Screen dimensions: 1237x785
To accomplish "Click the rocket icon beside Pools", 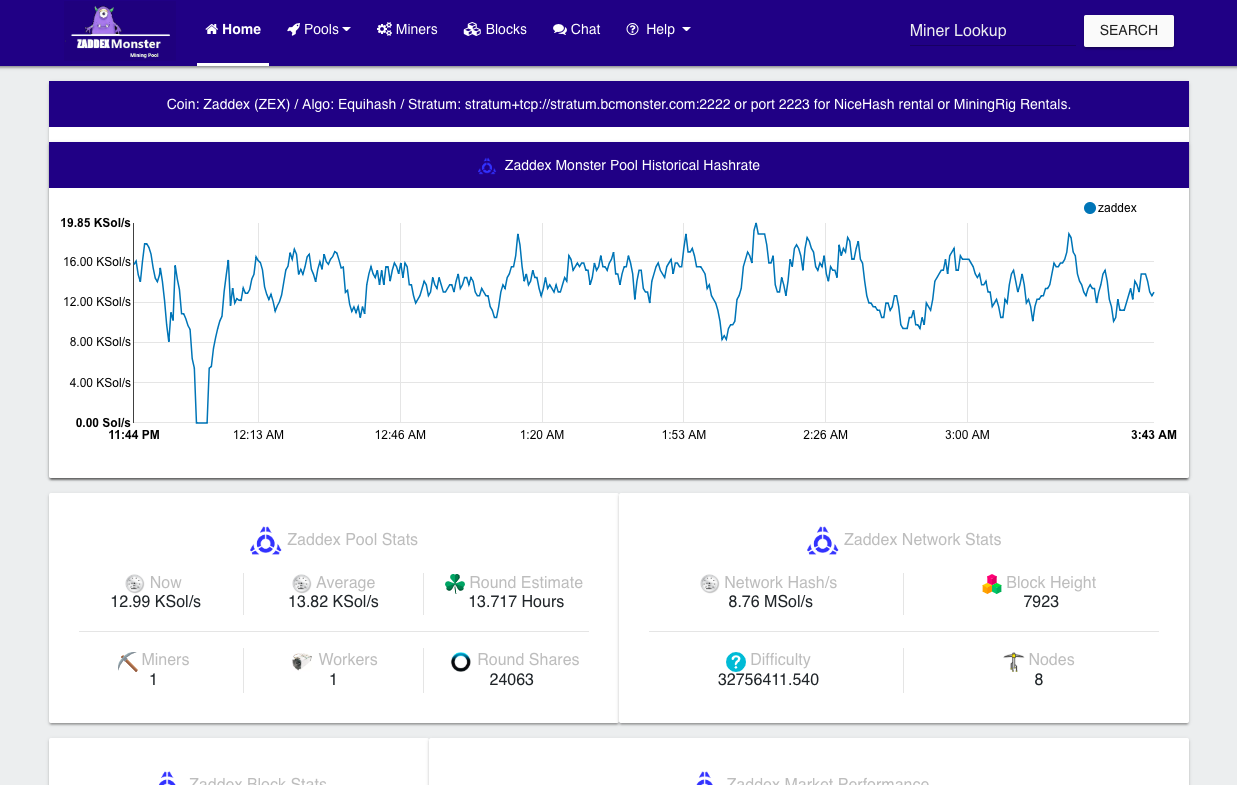I will 293,30.
